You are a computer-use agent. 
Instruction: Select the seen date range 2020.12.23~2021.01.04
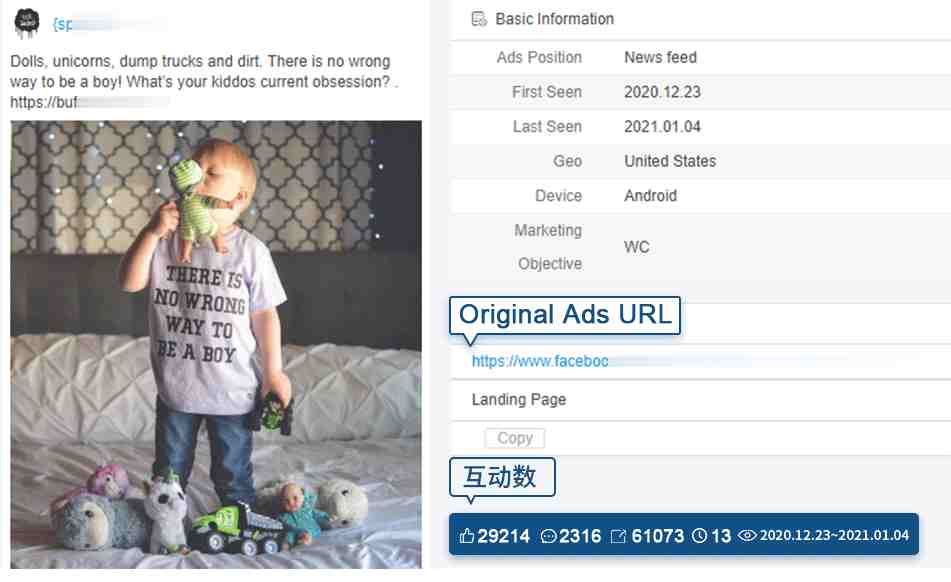click(834, 536)
